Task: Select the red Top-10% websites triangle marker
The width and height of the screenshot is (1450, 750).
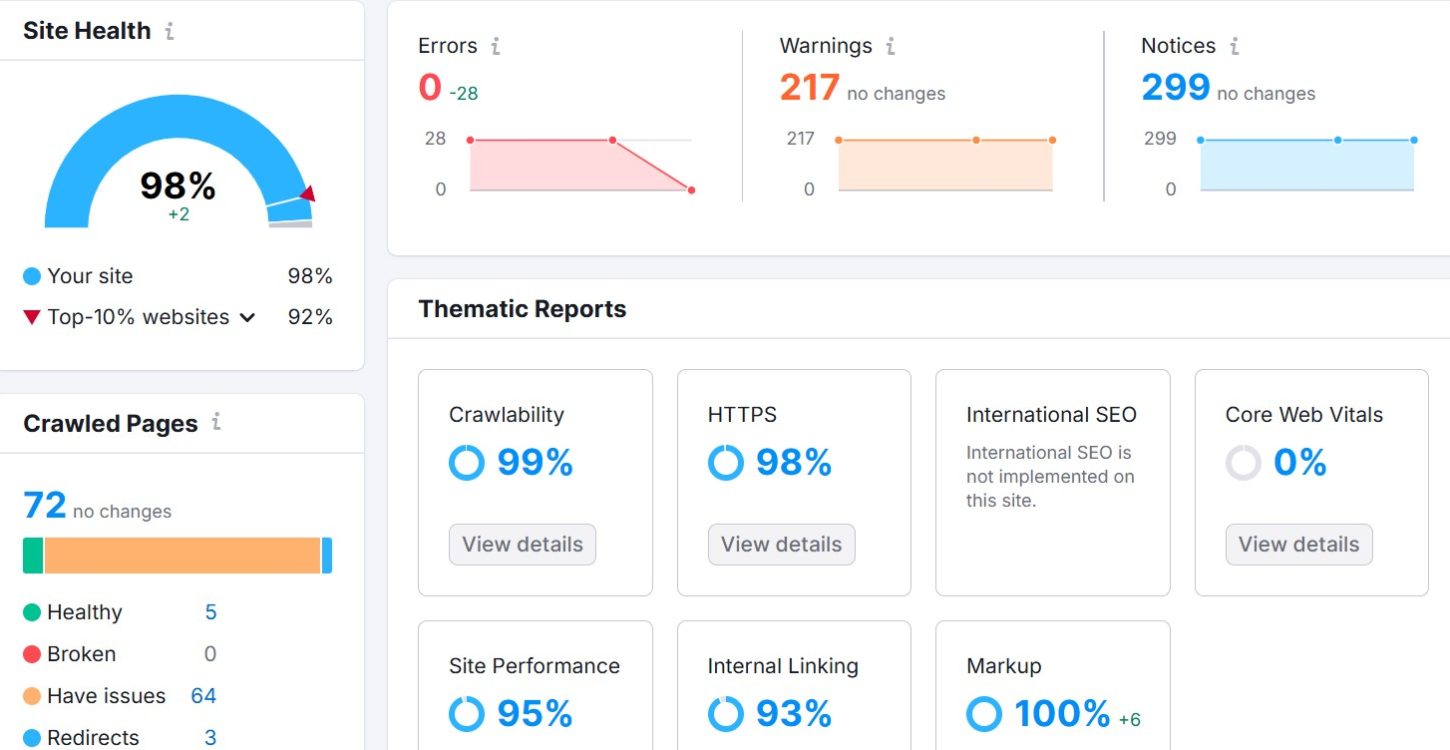Action: [x=32, y=317]
